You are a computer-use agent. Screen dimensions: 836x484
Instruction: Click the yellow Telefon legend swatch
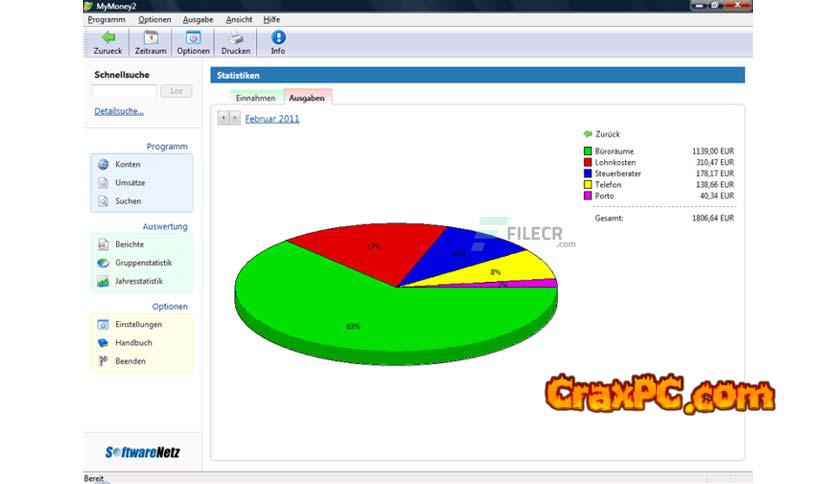[x=588, y=185]
